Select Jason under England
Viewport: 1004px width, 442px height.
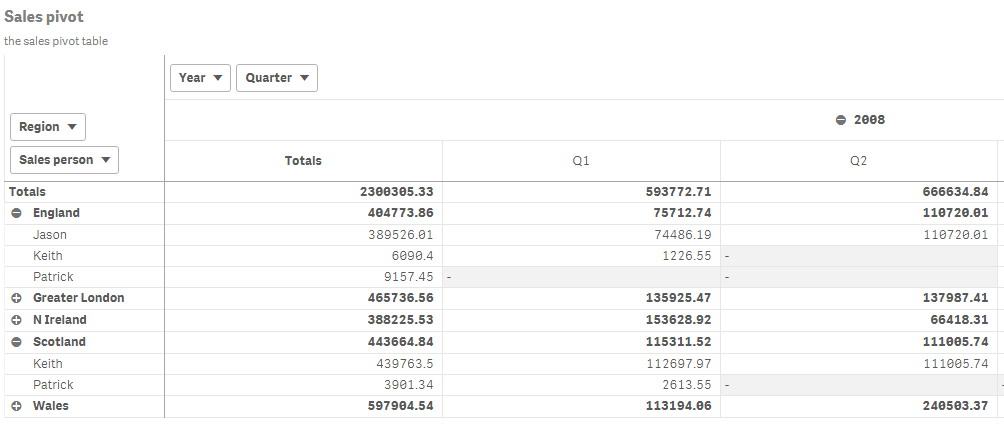point(50,234)
